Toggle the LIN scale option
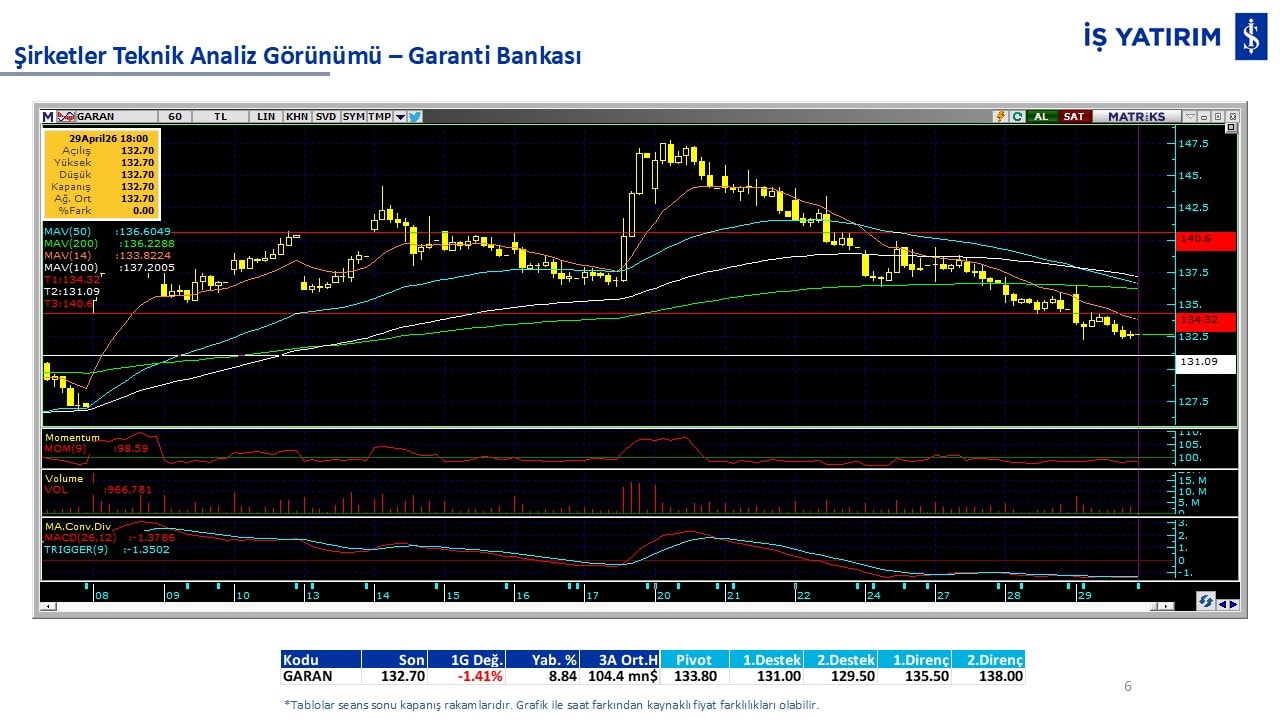1280x720 pixels. tap(266, 117)
